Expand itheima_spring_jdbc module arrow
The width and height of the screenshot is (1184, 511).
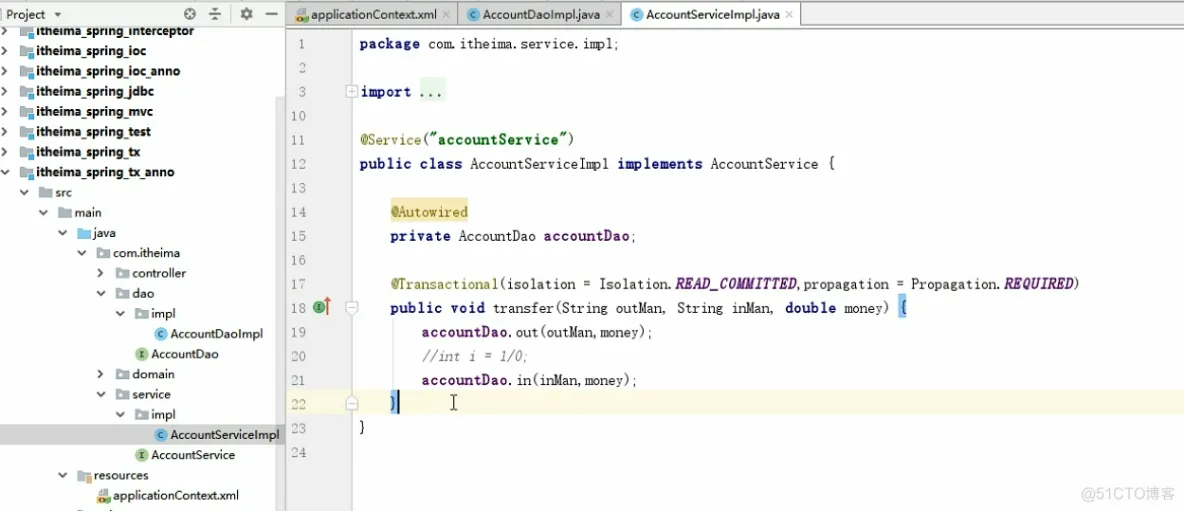pyautogui.click(x=6, y=91)
